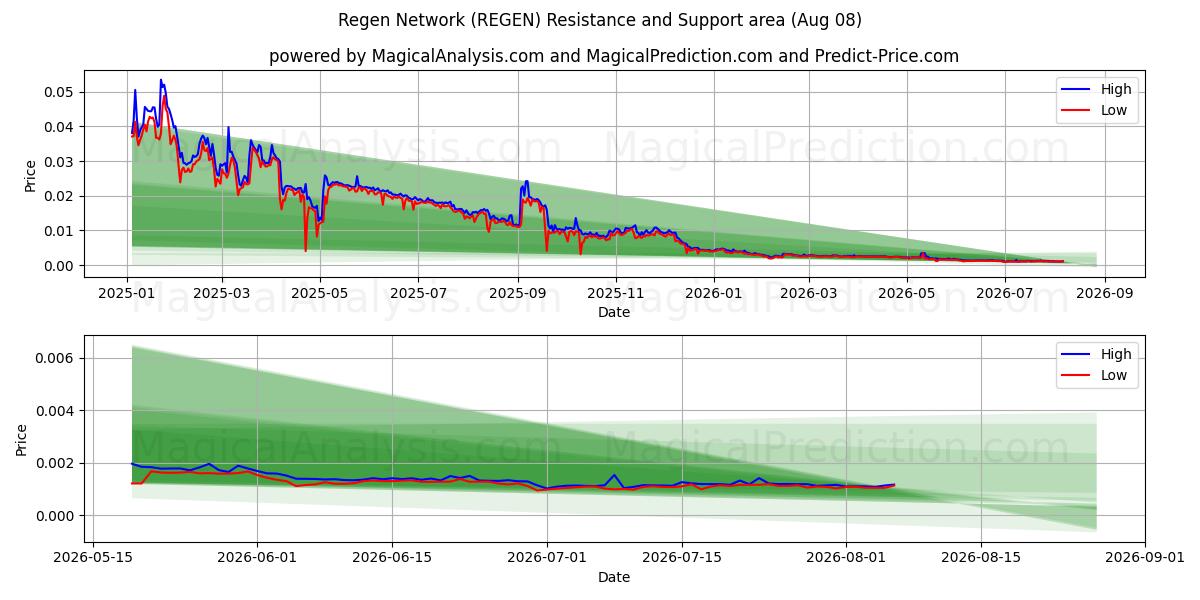This screenshot has width=1200, height=600.
Task: Click the '2026-08-15' tick label on the bottom chart
Action: tap(981, 558)
